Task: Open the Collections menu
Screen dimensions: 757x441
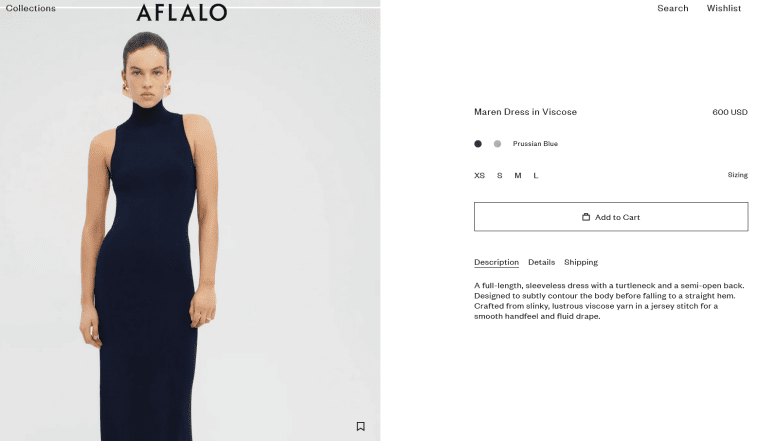Action: click(x=30, y=8)
